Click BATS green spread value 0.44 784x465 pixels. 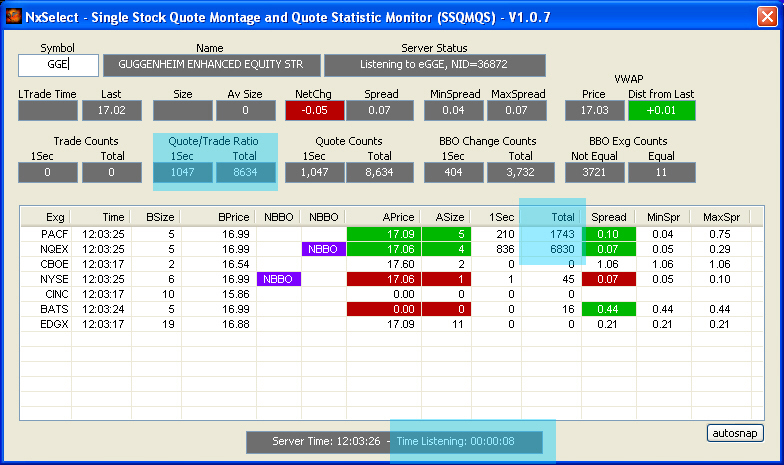point(608,309)
